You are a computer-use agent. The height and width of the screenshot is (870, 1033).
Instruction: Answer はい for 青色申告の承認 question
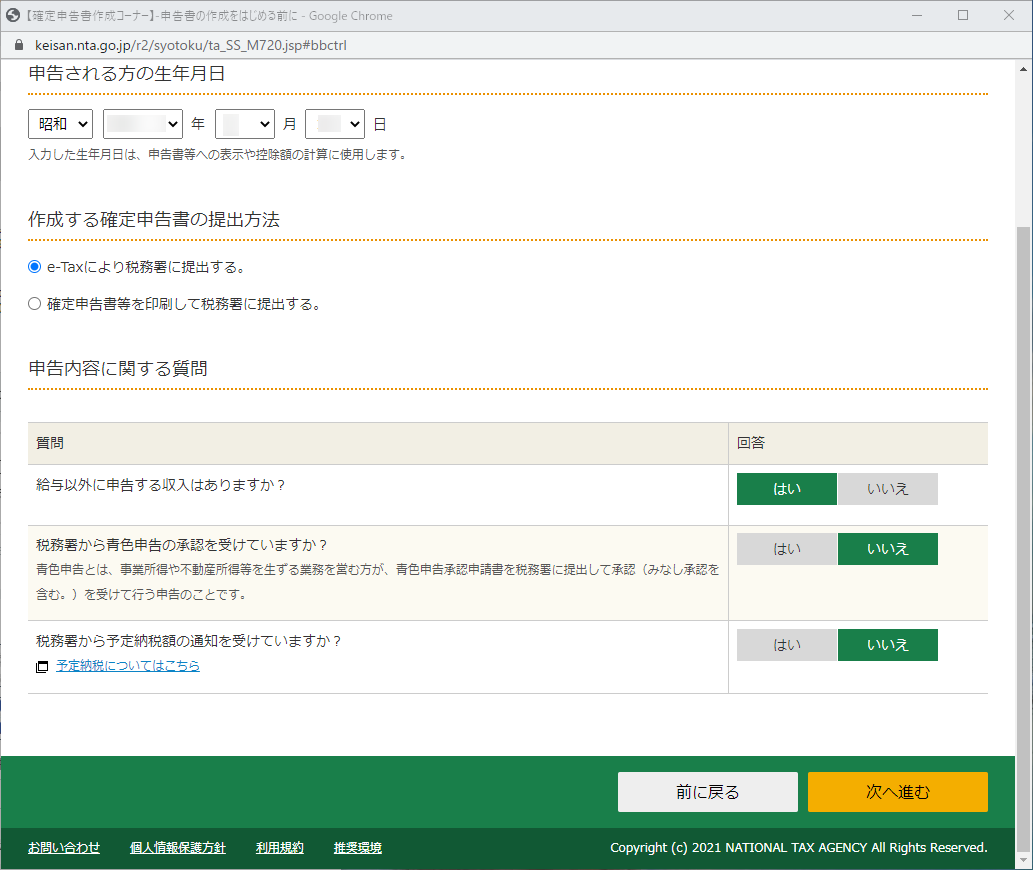pyautogui.click(x=787, y=549)
